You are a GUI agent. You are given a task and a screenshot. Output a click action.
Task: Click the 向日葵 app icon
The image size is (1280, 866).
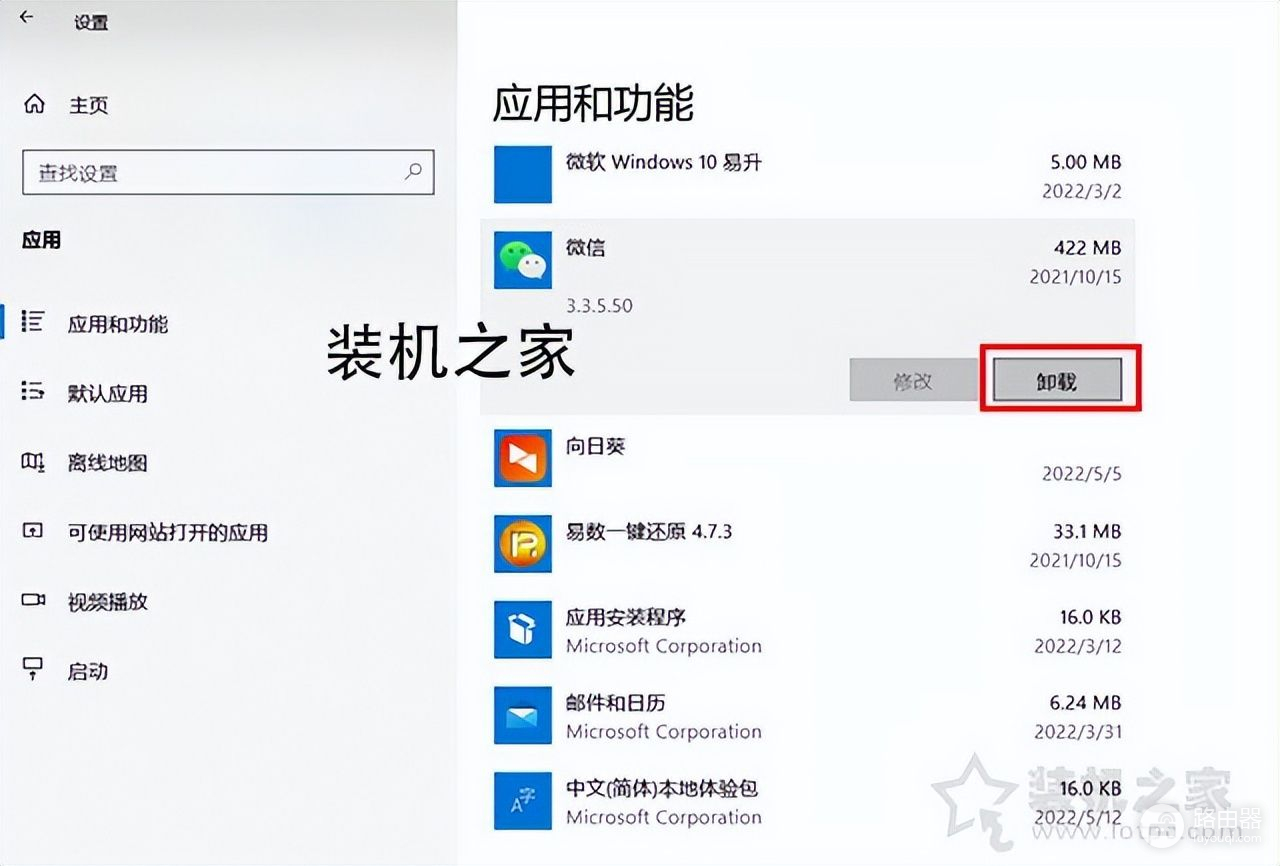click(522, 458)
